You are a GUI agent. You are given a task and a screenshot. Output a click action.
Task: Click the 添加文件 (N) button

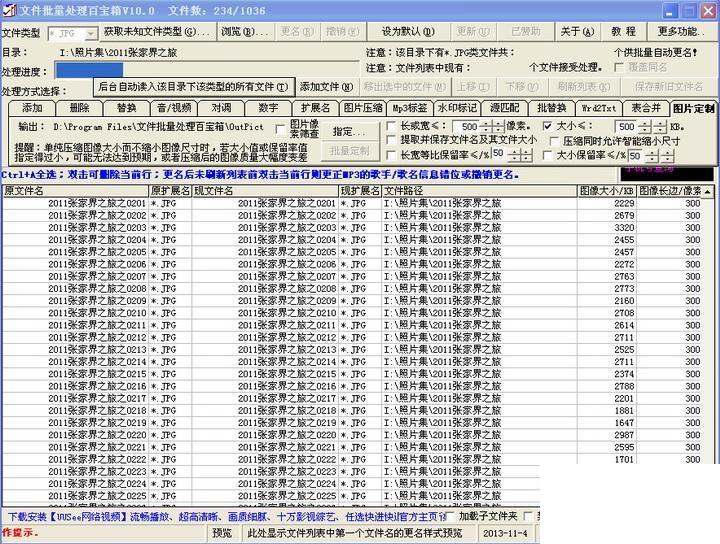(x=326, y=87)
